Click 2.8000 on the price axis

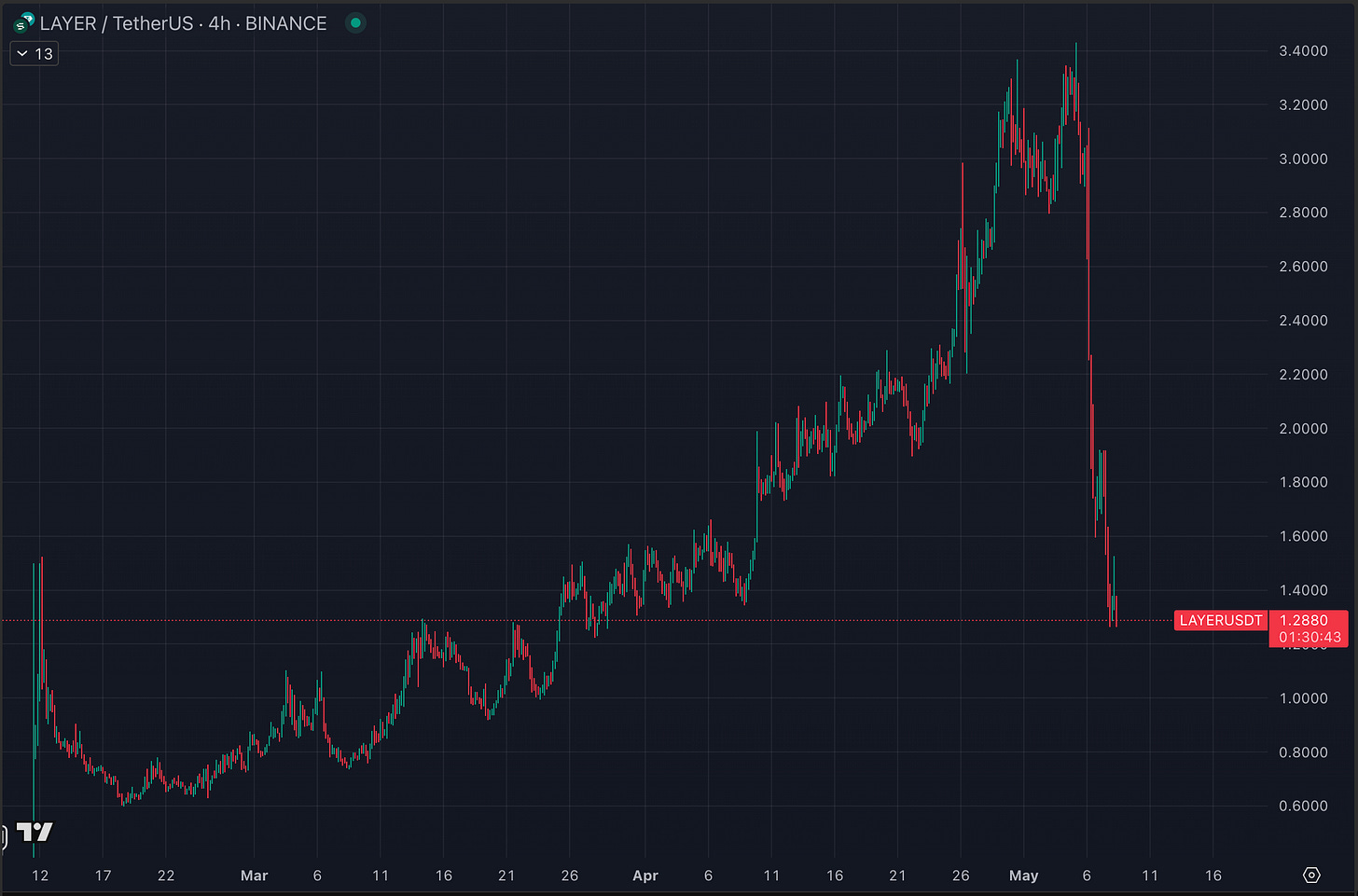coord(1303,213)
